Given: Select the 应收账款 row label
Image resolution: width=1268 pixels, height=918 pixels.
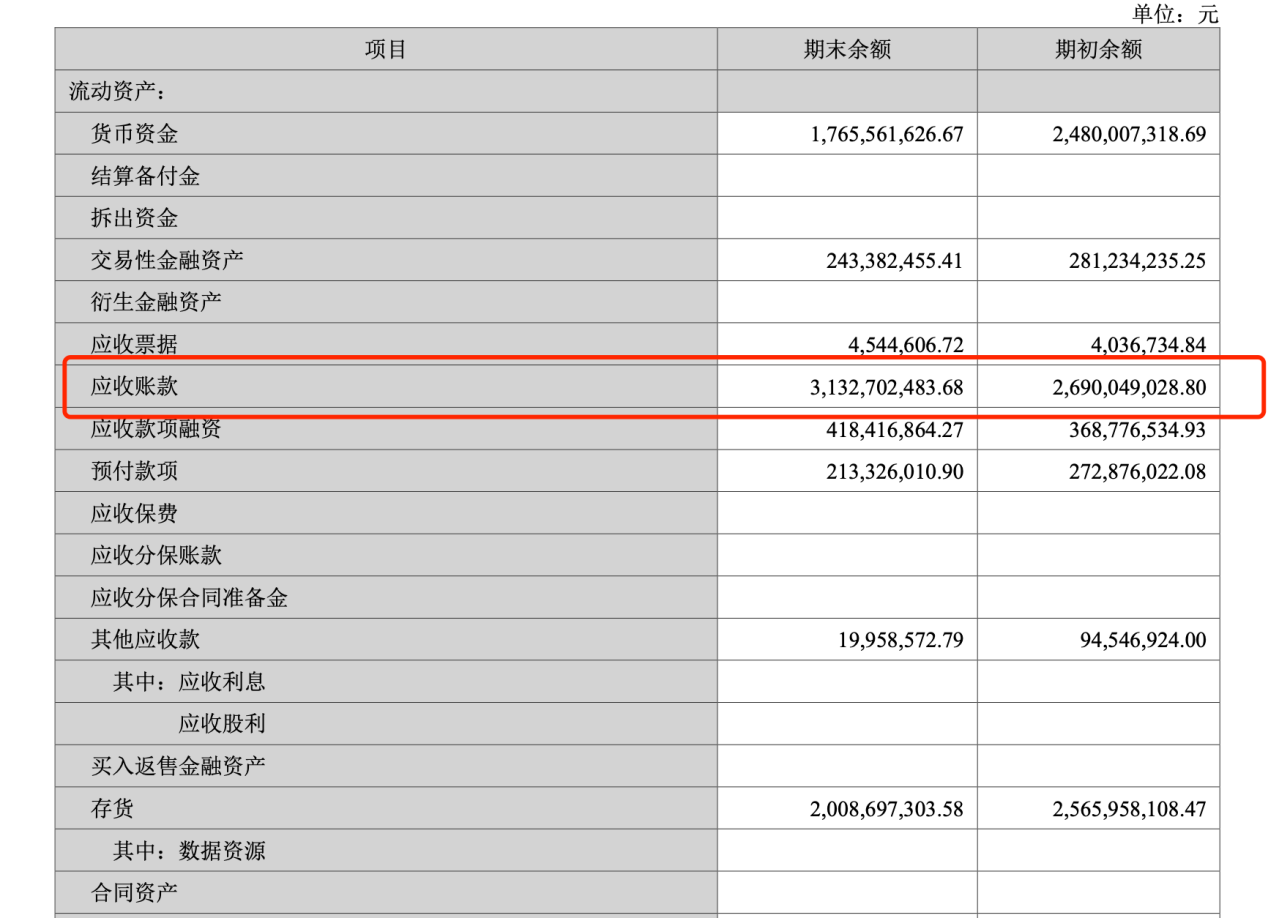Looking at the screenshot, I should point(134,387).
